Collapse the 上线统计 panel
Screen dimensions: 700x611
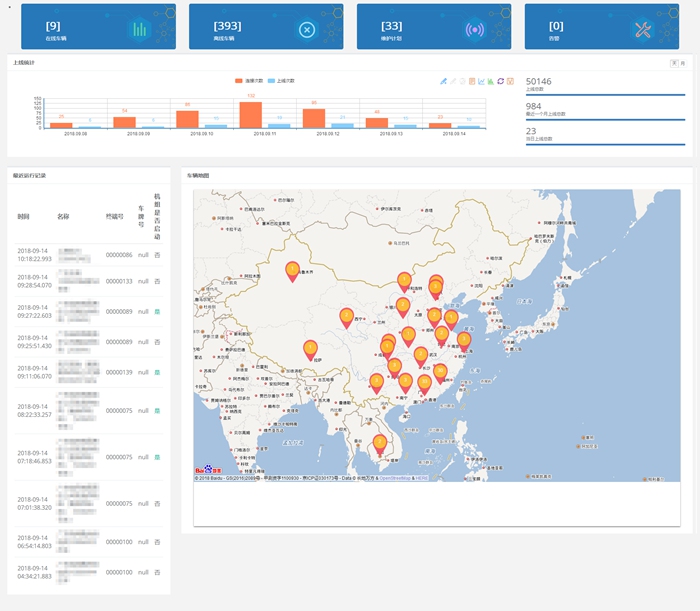point(674,63)
